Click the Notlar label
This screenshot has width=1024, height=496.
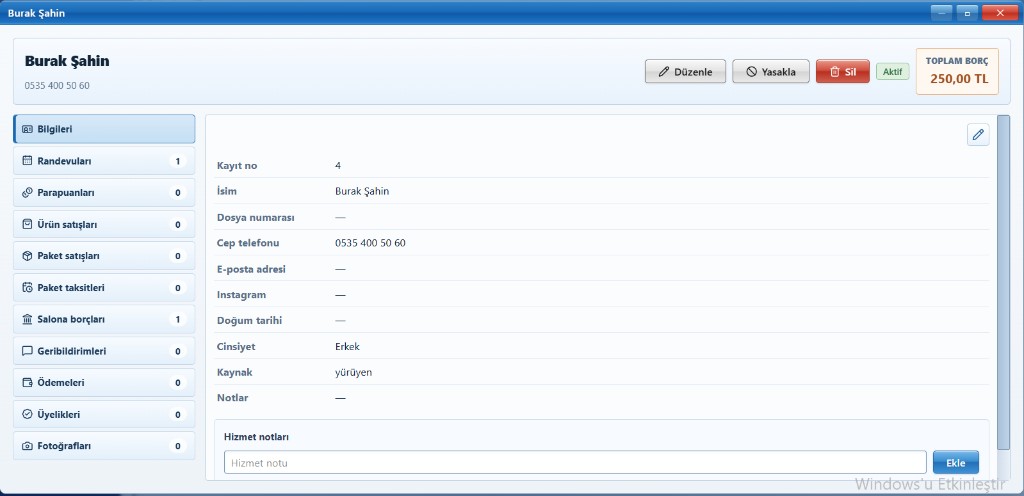232,397
